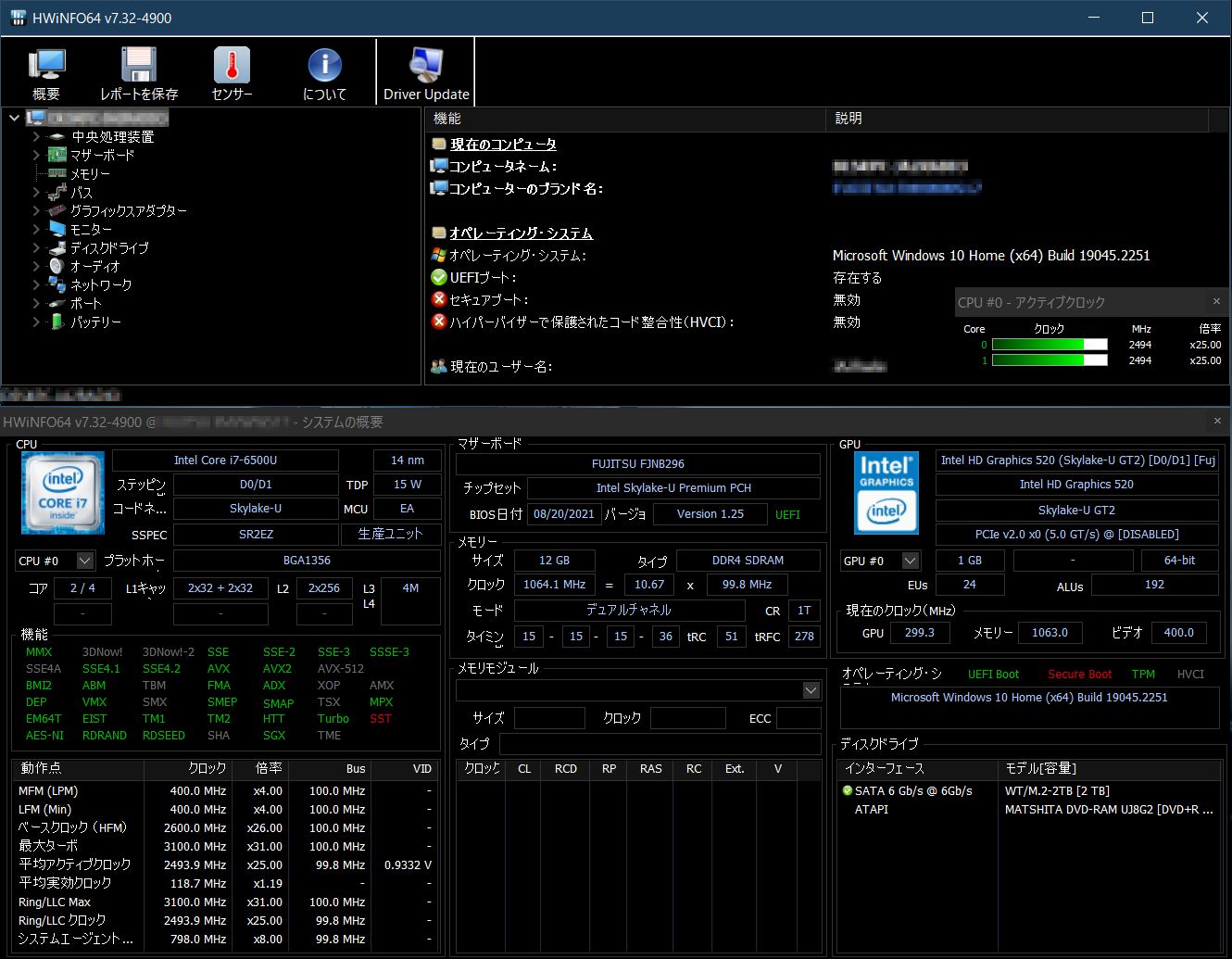Click the users icon beside 現在のユーザー名

[439, 367]
